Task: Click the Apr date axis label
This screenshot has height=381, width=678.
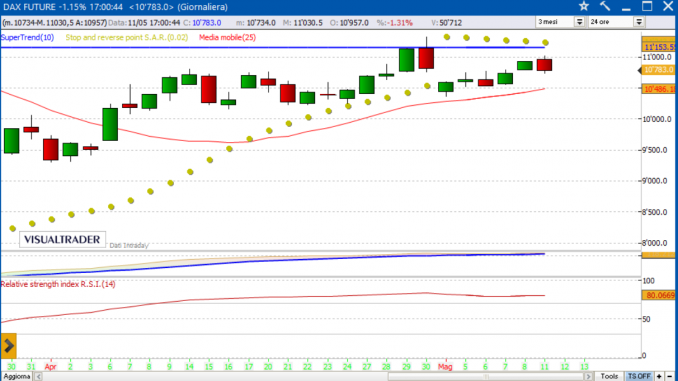Action: tap(51, 367)
